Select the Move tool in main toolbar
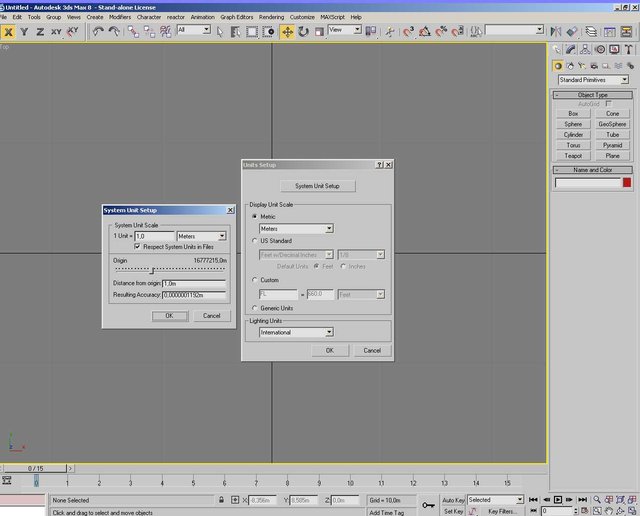640x516 pixels. click(x=288, y=31)
